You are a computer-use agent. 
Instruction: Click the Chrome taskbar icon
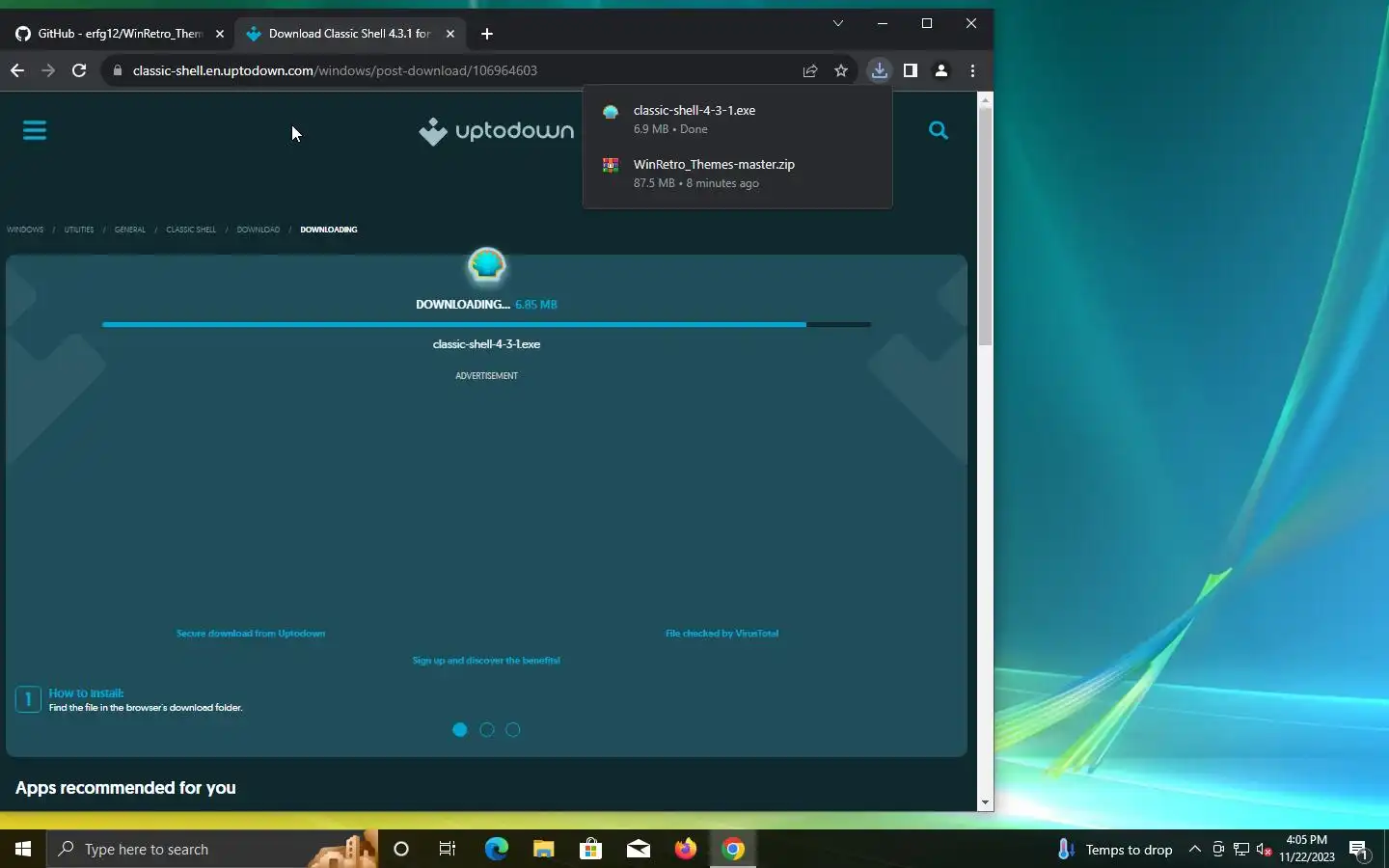pyautogui.click(x=733, y=849)
